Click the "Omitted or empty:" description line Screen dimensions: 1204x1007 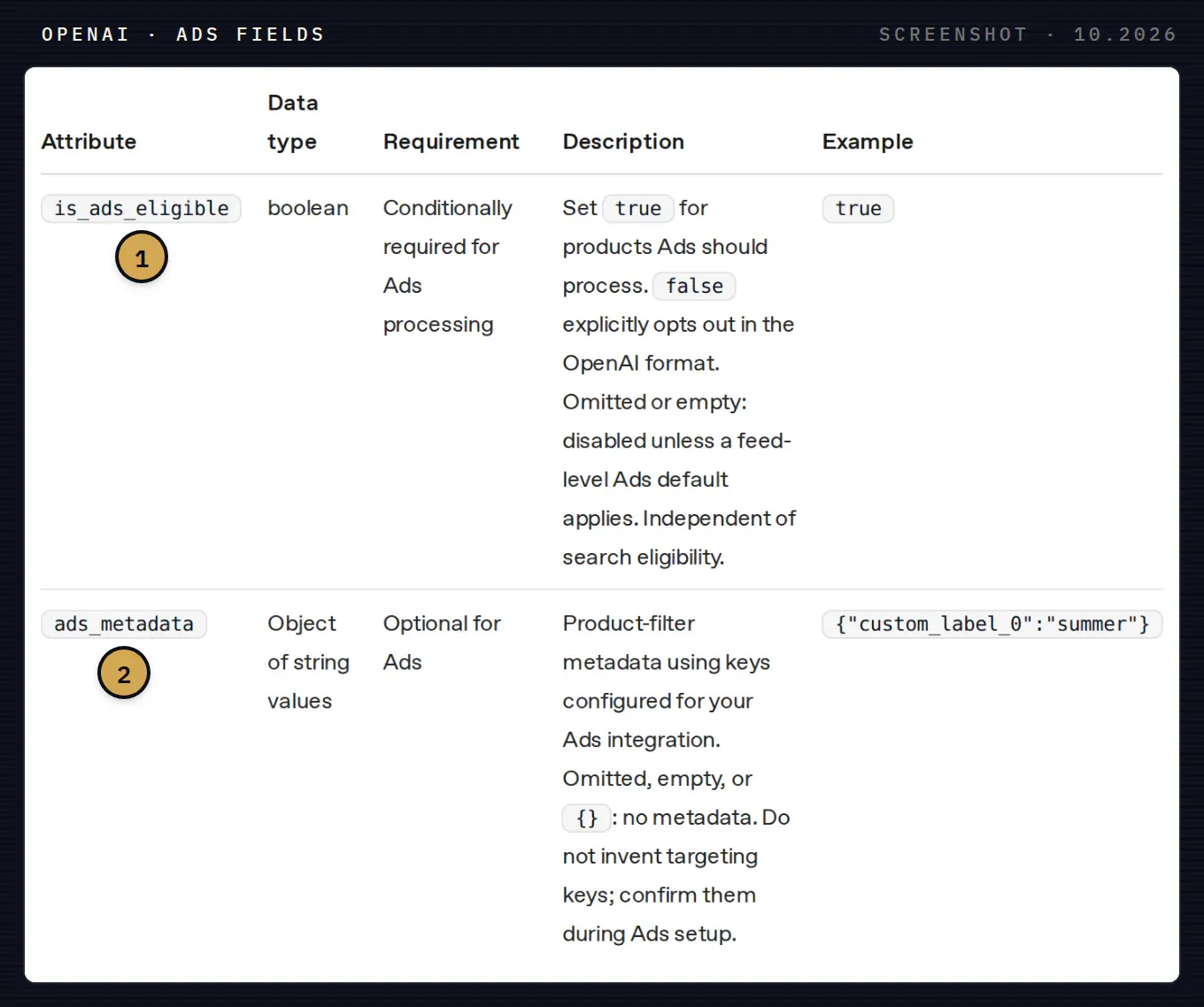pos(655,403)
